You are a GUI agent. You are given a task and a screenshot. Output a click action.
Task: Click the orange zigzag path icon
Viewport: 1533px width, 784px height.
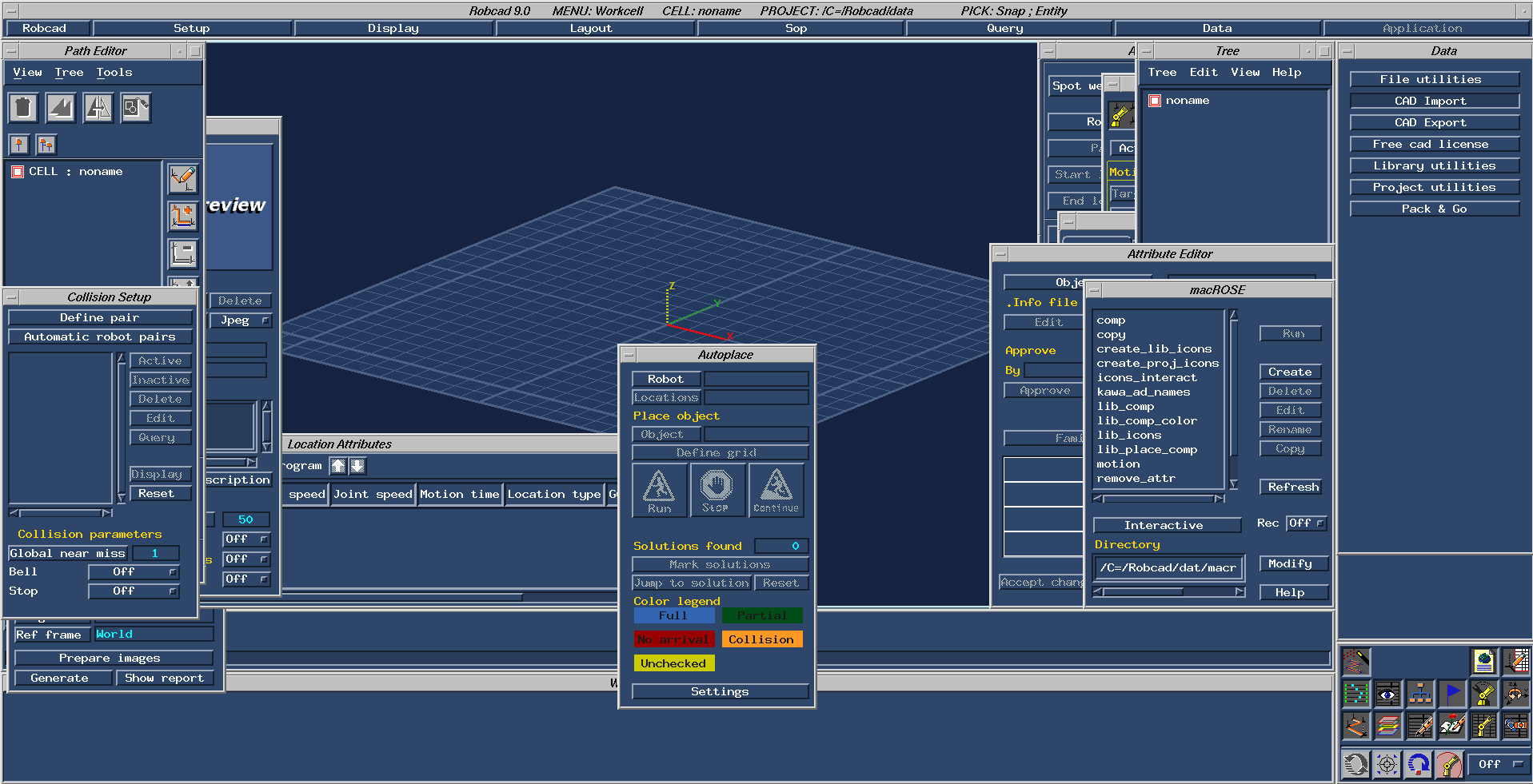coord(1355,726)
